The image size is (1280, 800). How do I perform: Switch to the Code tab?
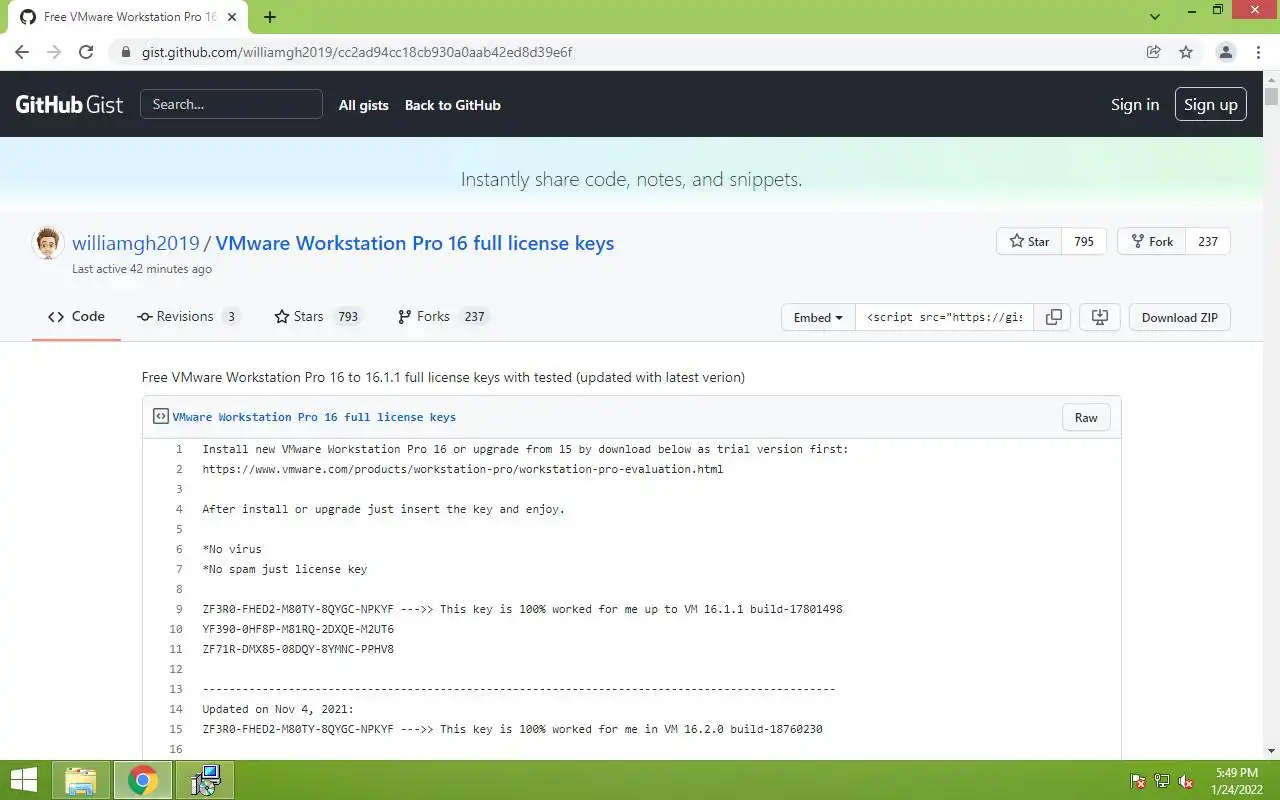pos(76,316)
